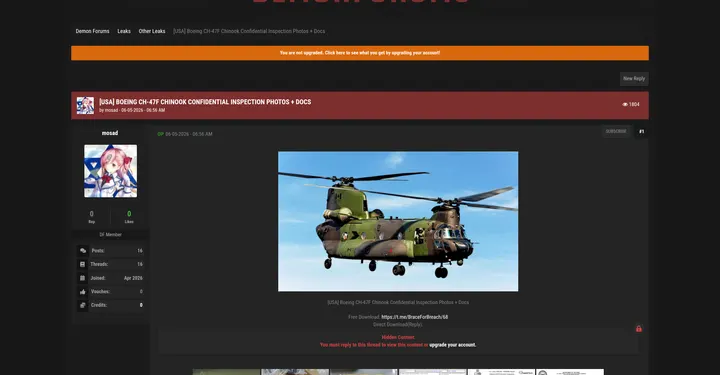This screenshot has height=375, width=720.
Task: Click the Joined date Apr 2026
Action: [133, 278]
